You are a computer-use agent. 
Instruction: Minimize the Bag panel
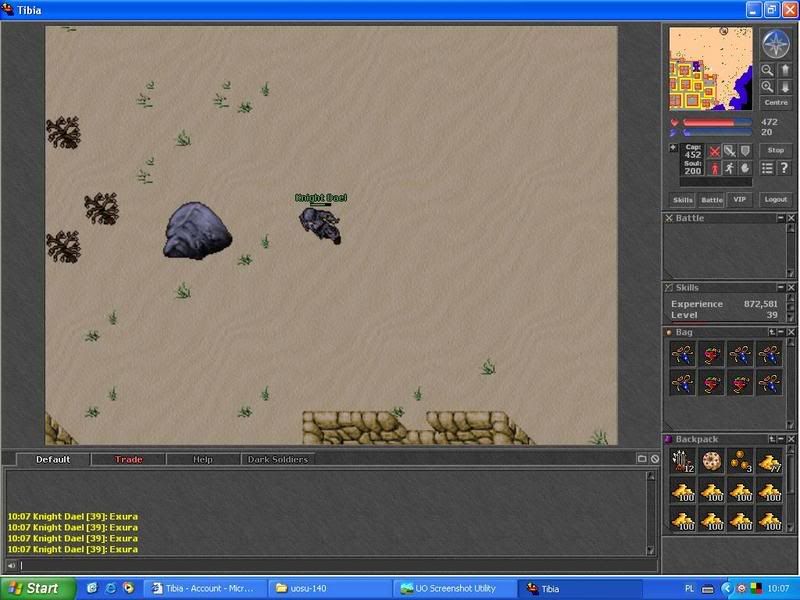click(781, 332)
